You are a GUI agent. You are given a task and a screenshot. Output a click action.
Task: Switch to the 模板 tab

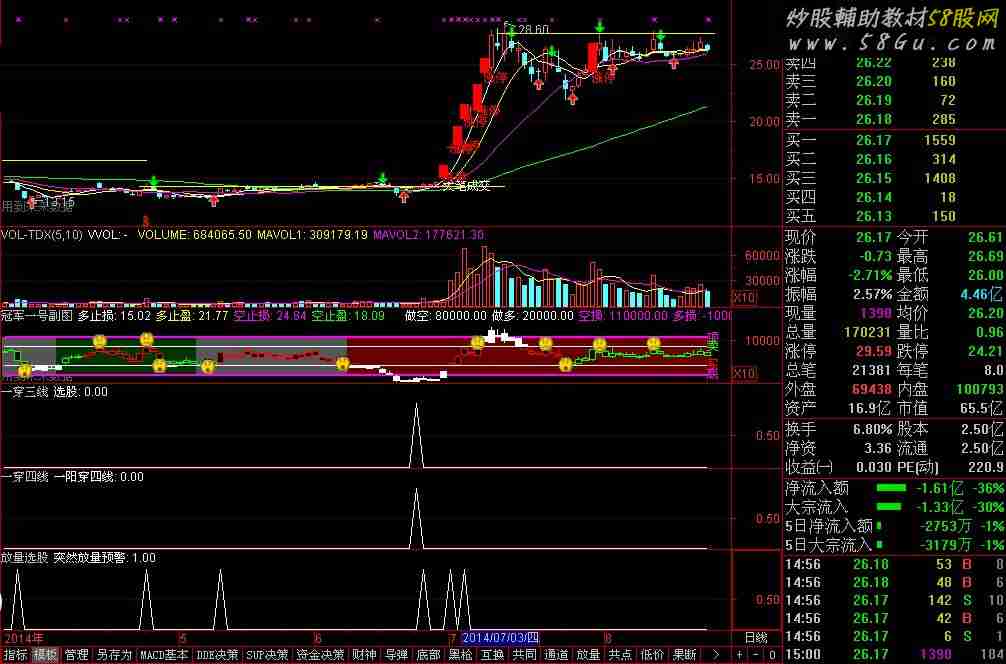[x=45, y=655]
